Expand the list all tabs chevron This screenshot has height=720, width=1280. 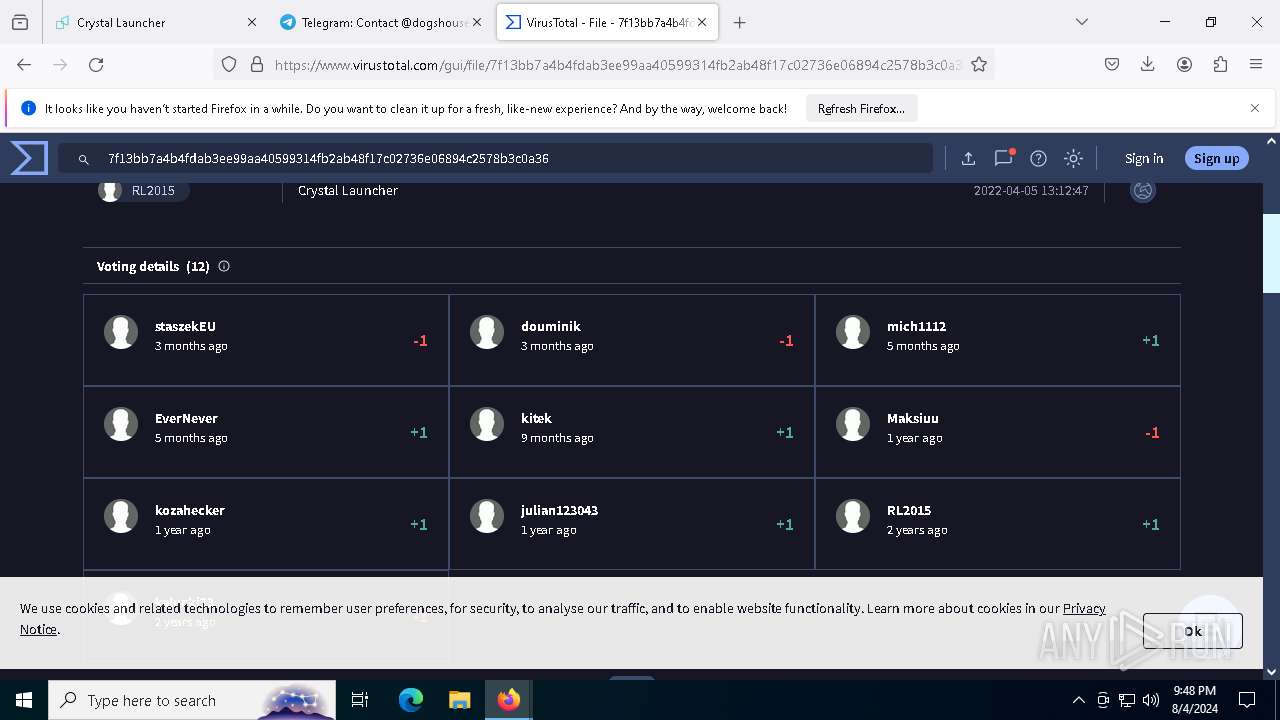pyautogui.click(x=1082, y=22)
